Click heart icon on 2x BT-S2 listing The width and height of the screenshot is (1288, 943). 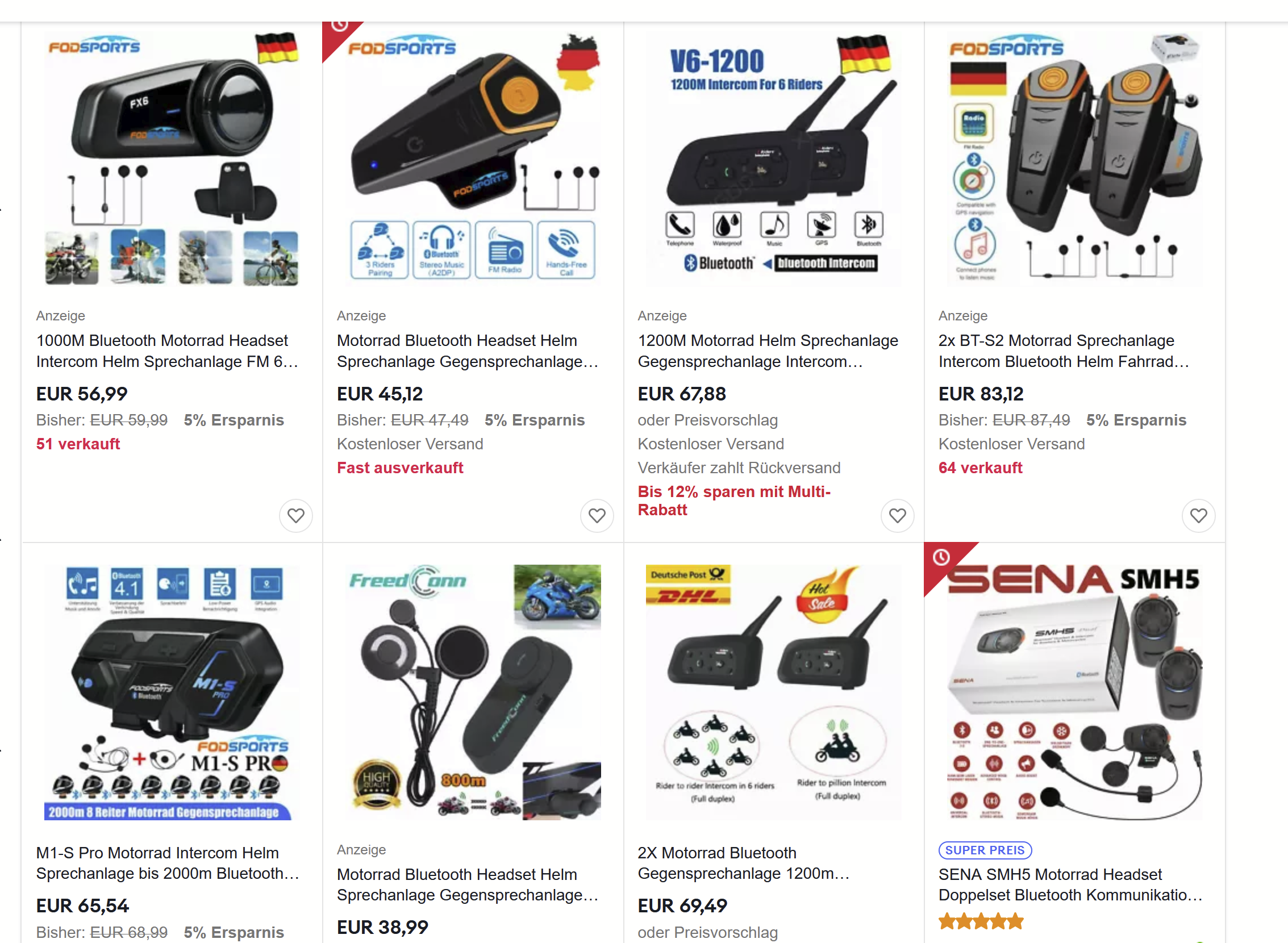coord(1198,515)
